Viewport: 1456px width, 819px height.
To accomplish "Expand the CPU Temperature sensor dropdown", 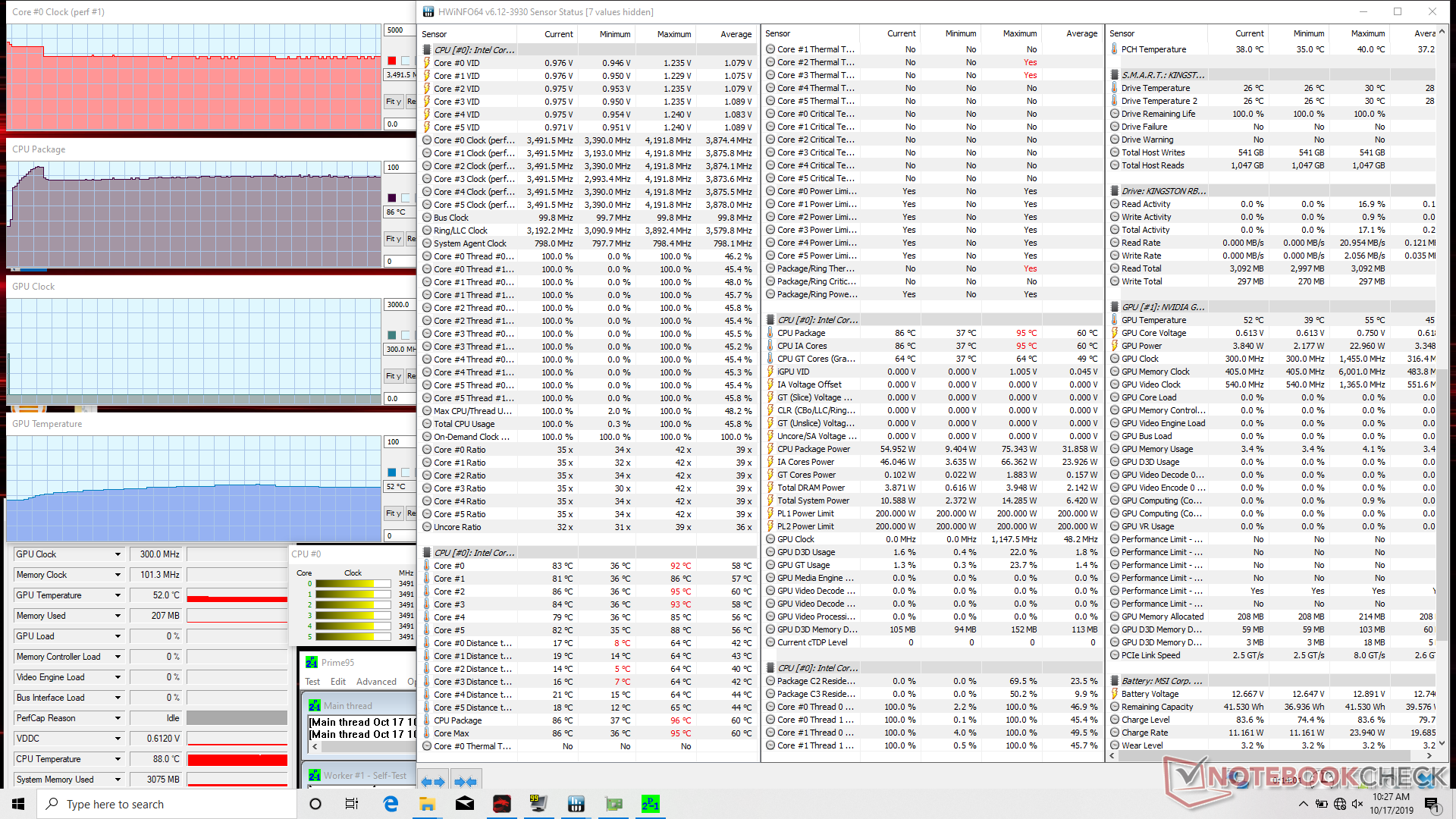I will [118, 759].
